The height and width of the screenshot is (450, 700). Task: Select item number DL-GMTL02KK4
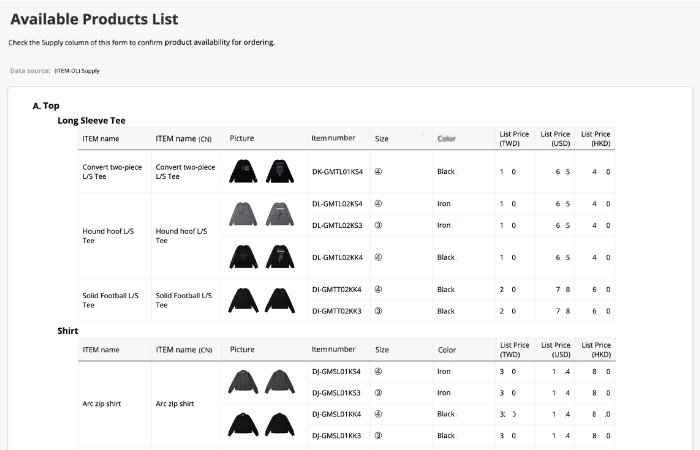[x=336, y=257]
